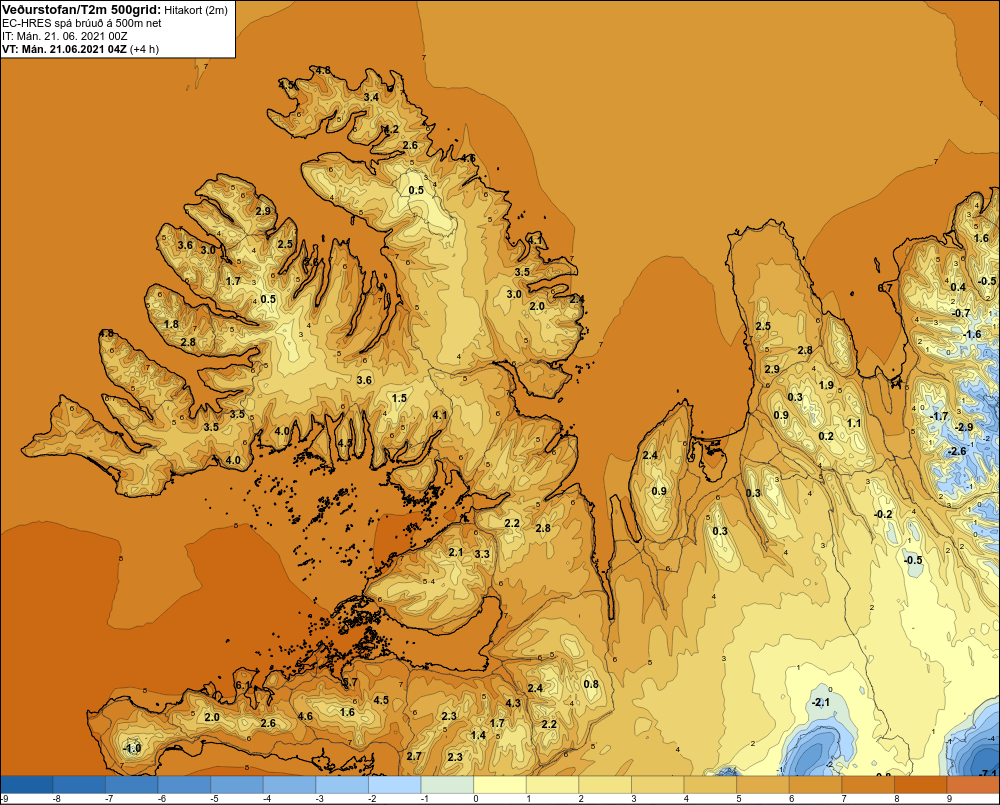Image resolution: width=1000 pixels, height=805 pixels.
Task: Click the temperature value 1.1 on map
Action: tap(853, 423)
